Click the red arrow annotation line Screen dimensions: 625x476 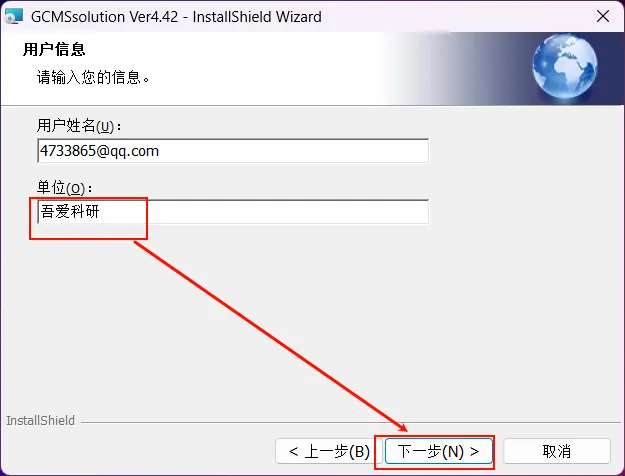(271, 336)
